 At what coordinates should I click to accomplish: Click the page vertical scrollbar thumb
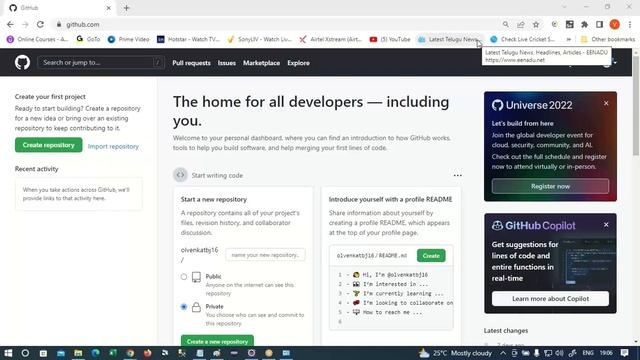point(636,105)
